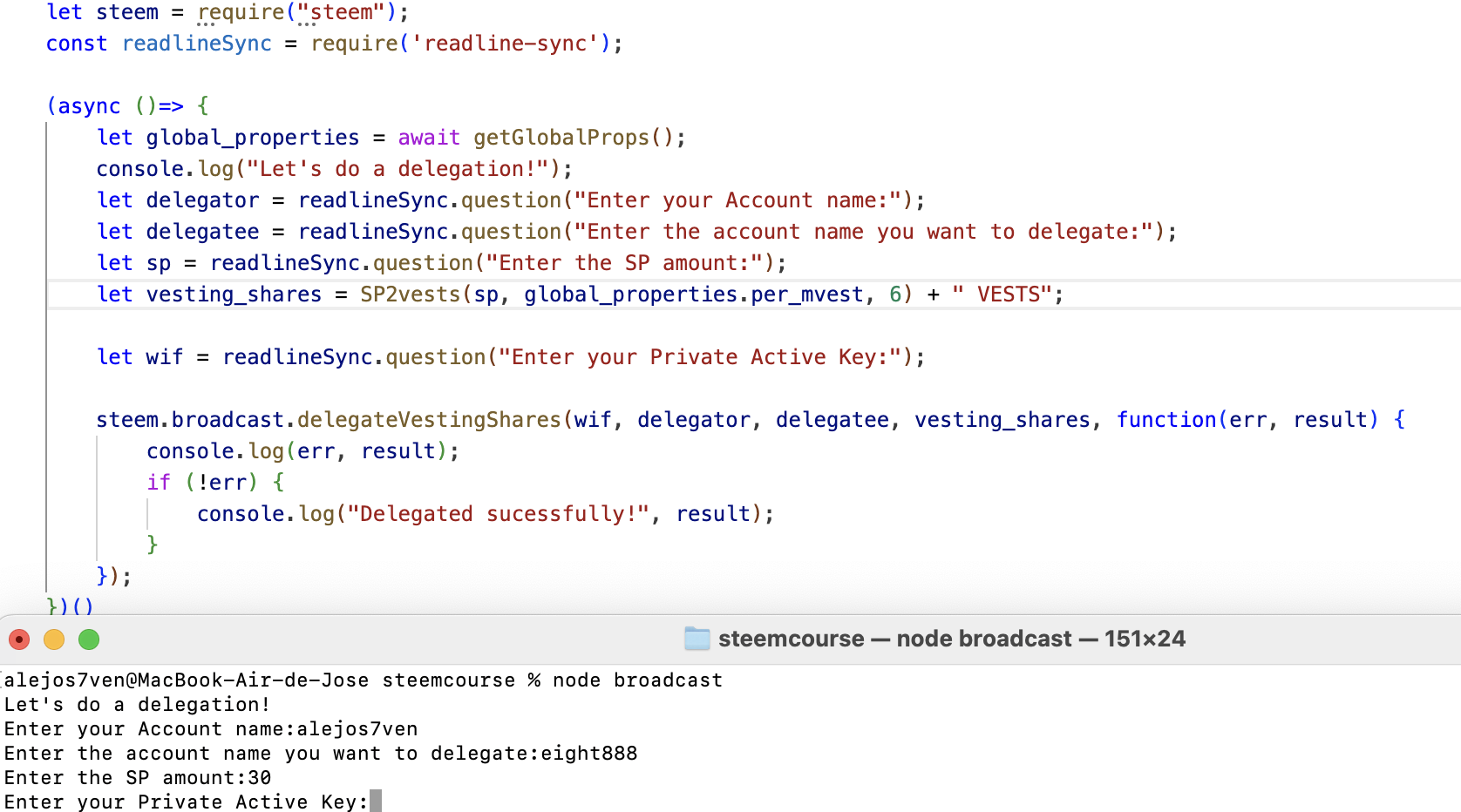Viewport: 1461px width, 812px height.
Task: Minimize the terminal with the yellow button
Action: [x=54, y=639]
